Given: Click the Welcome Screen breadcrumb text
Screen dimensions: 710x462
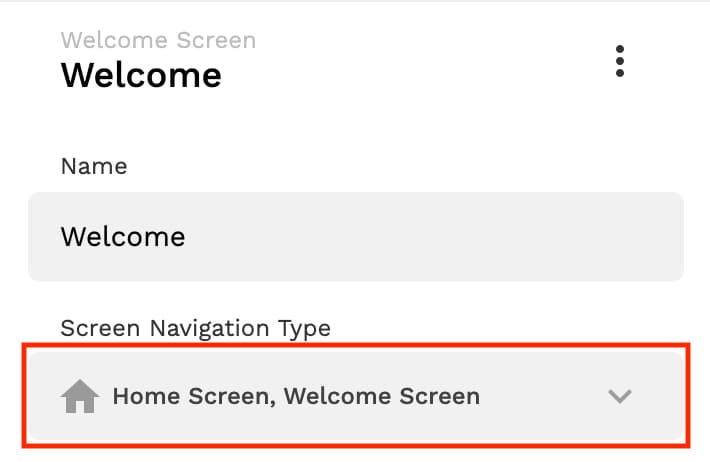Looking at the screenshot, I should tap(158, 40).
